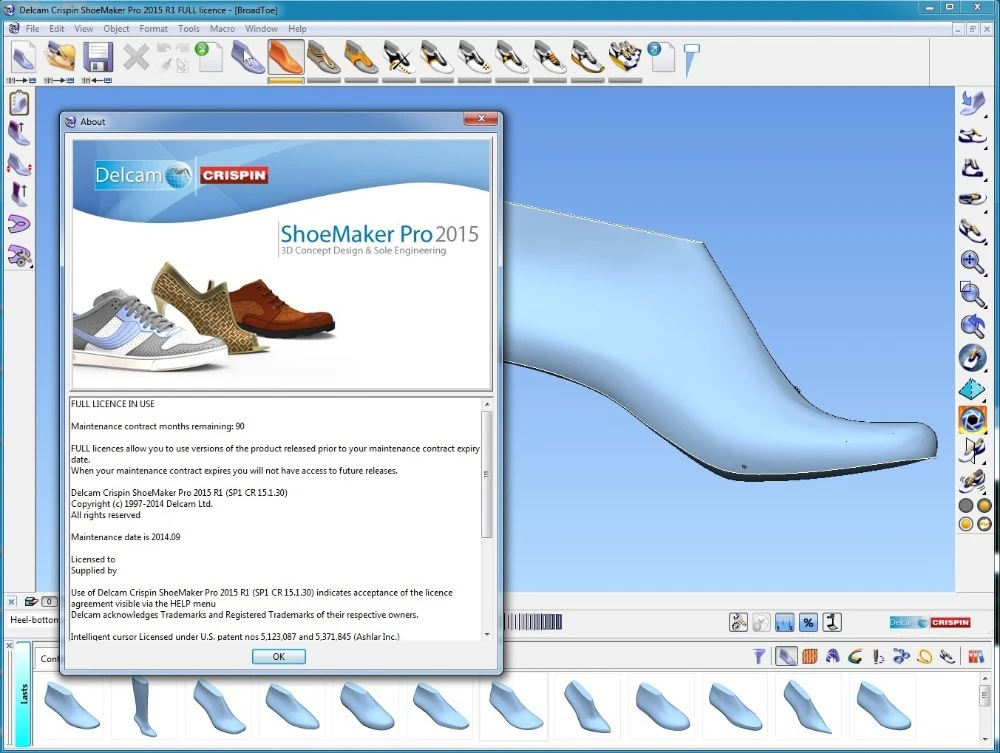Click the grey circle button in right toolbar
Image resolution: width=1000 pixels, height=753 pixels.
coord(966,506)
